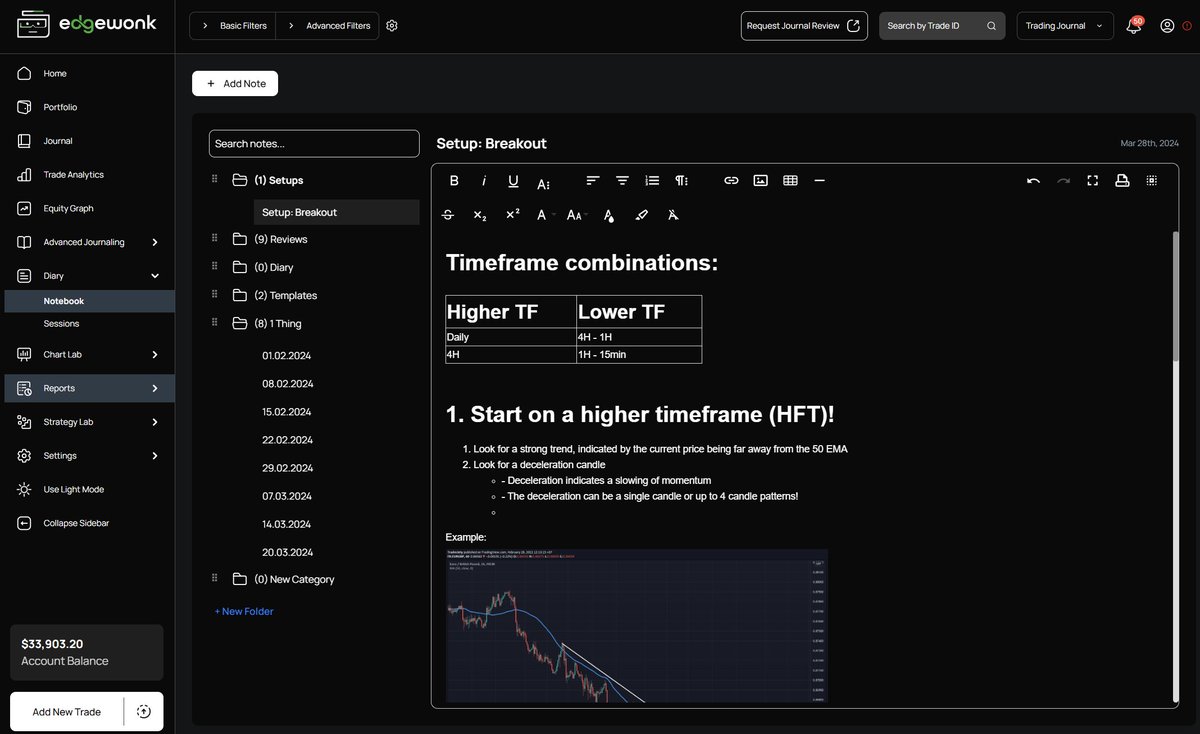Viewport: 1200px width, 734px height.
Task: Open the user account menu
Action: click(1167, 26)
